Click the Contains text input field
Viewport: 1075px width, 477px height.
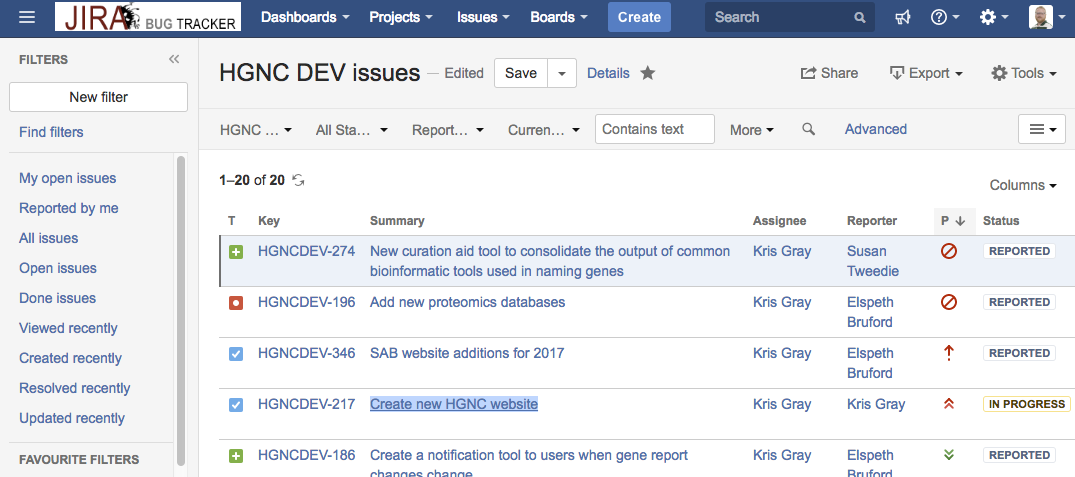[654, 129]
